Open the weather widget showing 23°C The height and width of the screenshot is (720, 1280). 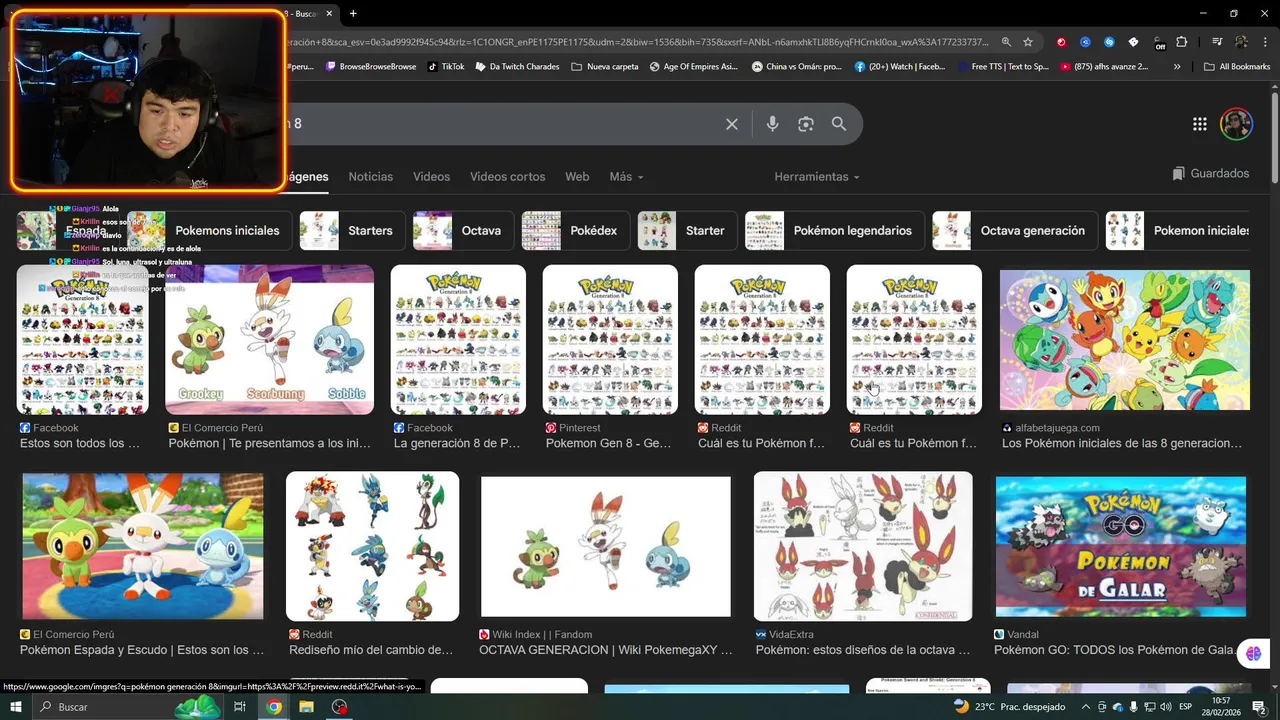(x=1009, y=706)
